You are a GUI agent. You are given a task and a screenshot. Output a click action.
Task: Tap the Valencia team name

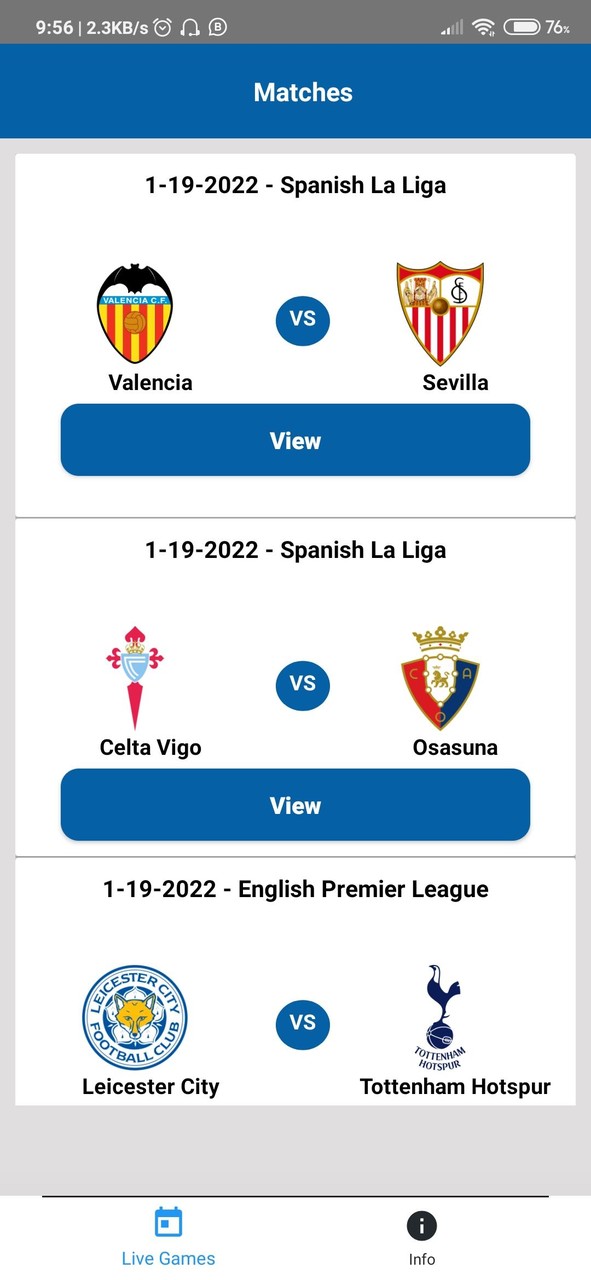click(x=150, y=382)
